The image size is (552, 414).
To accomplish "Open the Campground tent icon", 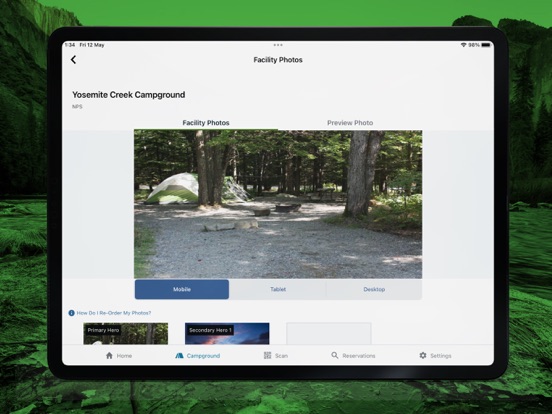I will [x=179, y=356].
